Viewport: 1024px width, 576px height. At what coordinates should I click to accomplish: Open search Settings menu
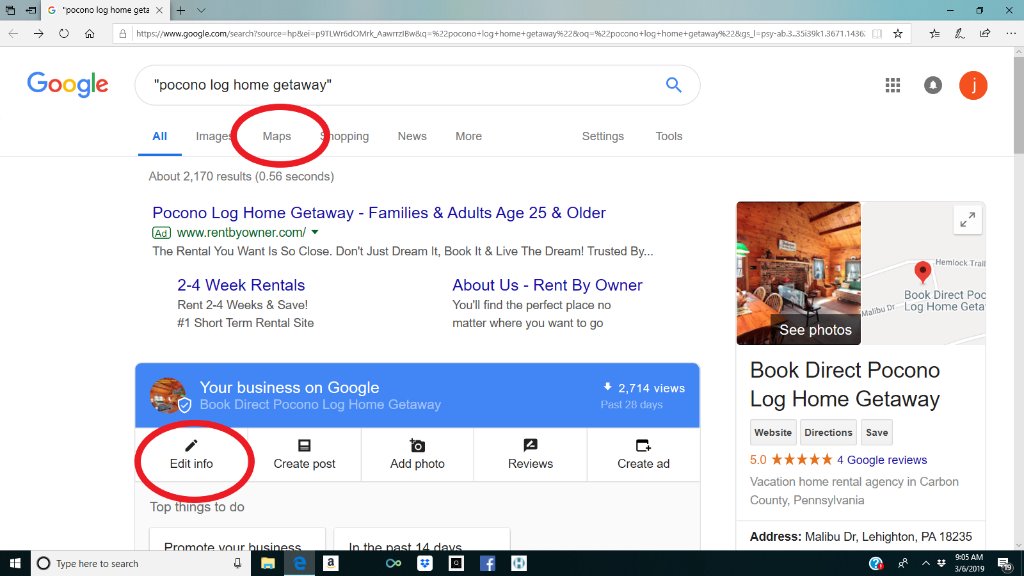(x=603, y=136)
